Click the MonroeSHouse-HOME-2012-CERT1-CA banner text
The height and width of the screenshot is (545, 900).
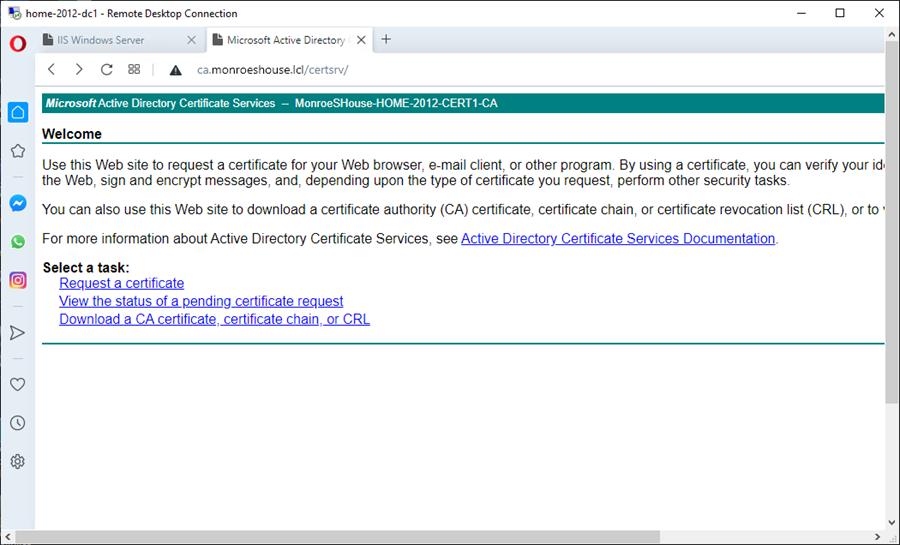coord(396,103)
